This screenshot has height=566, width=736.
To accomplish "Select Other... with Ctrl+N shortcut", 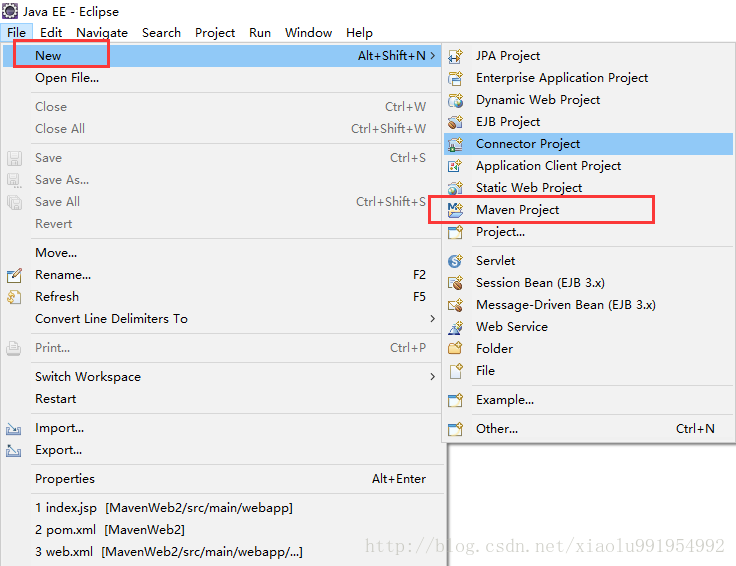I will click(x=588, y=429).
